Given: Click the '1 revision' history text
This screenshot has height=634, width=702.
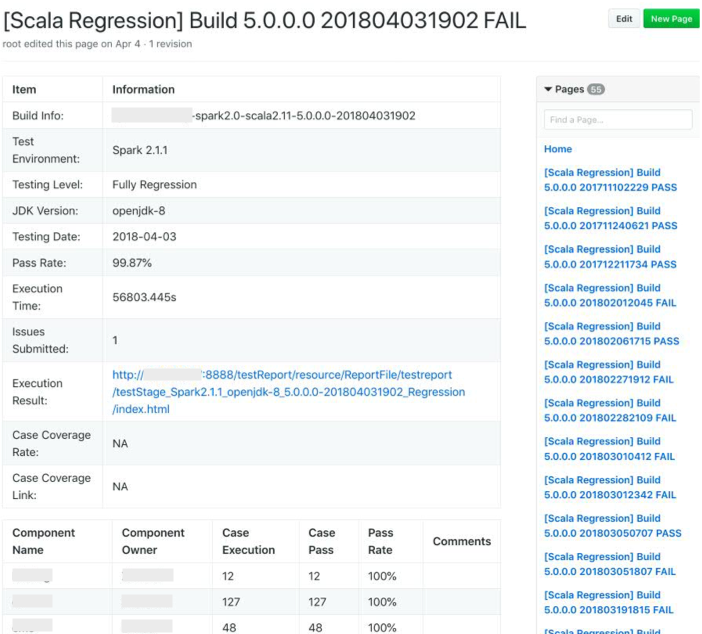Looking at the screenshot, I should (171, 44).
